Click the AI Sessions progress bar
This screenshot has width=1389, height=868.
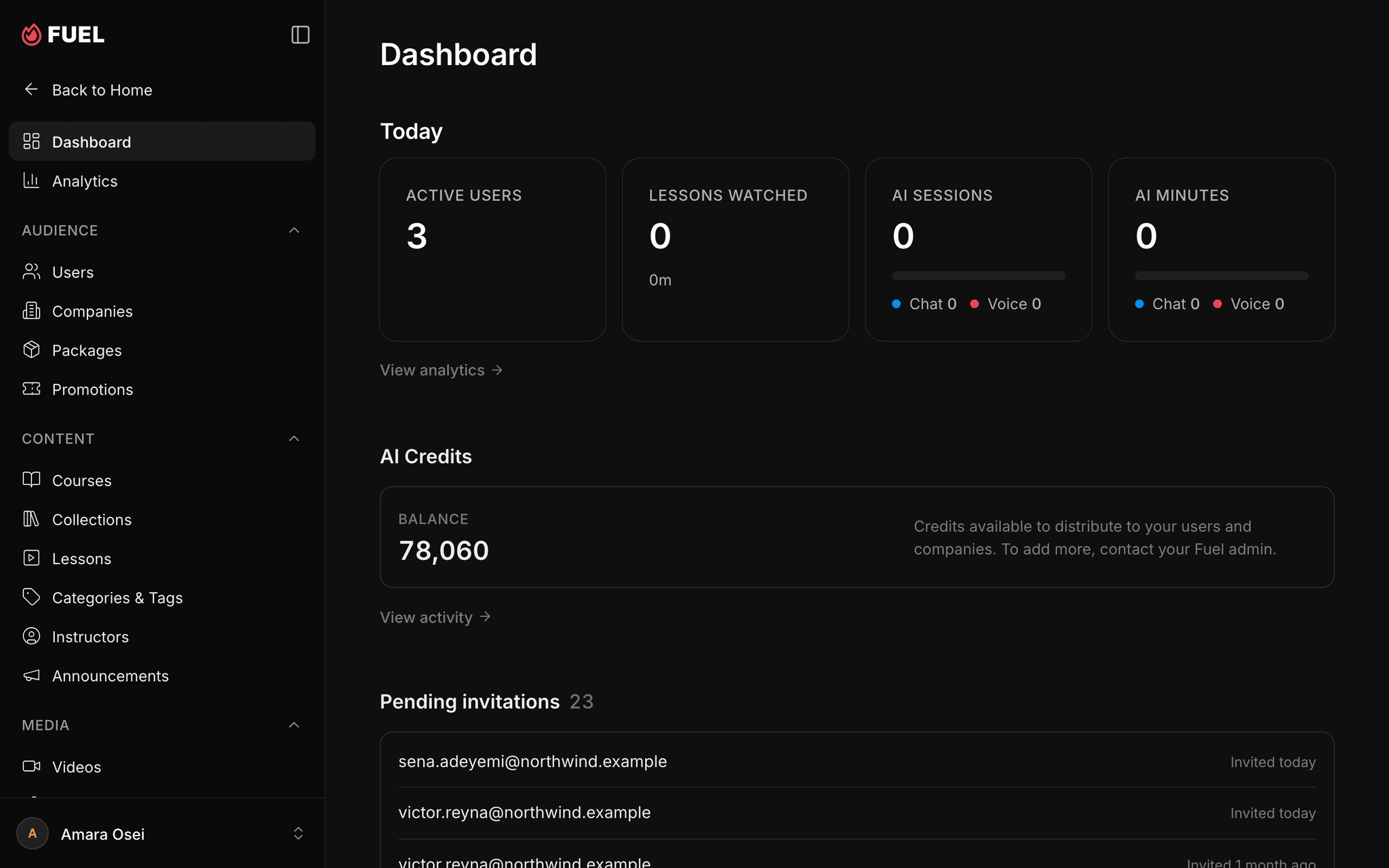pos(978,275)
